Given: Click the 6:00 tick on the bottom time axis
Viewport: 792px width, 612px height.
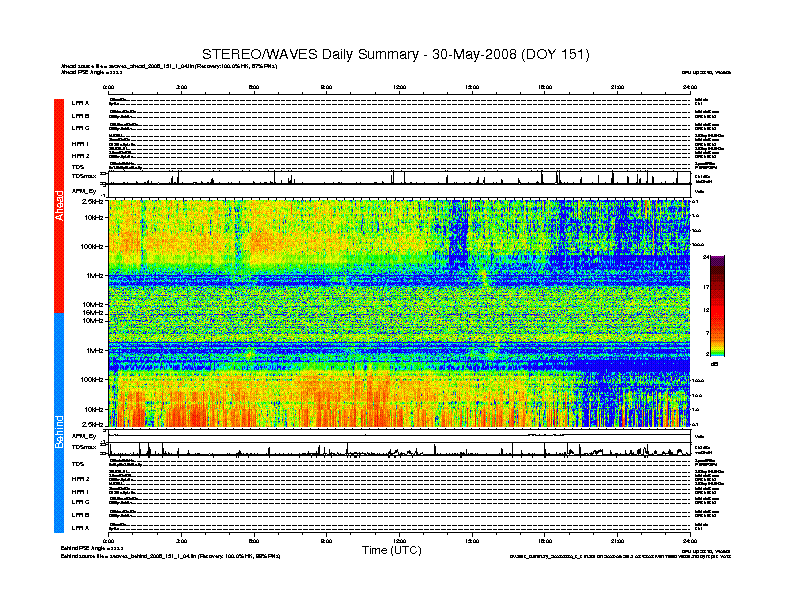Looking at the screenshot, I should click(x=254, y=541).
